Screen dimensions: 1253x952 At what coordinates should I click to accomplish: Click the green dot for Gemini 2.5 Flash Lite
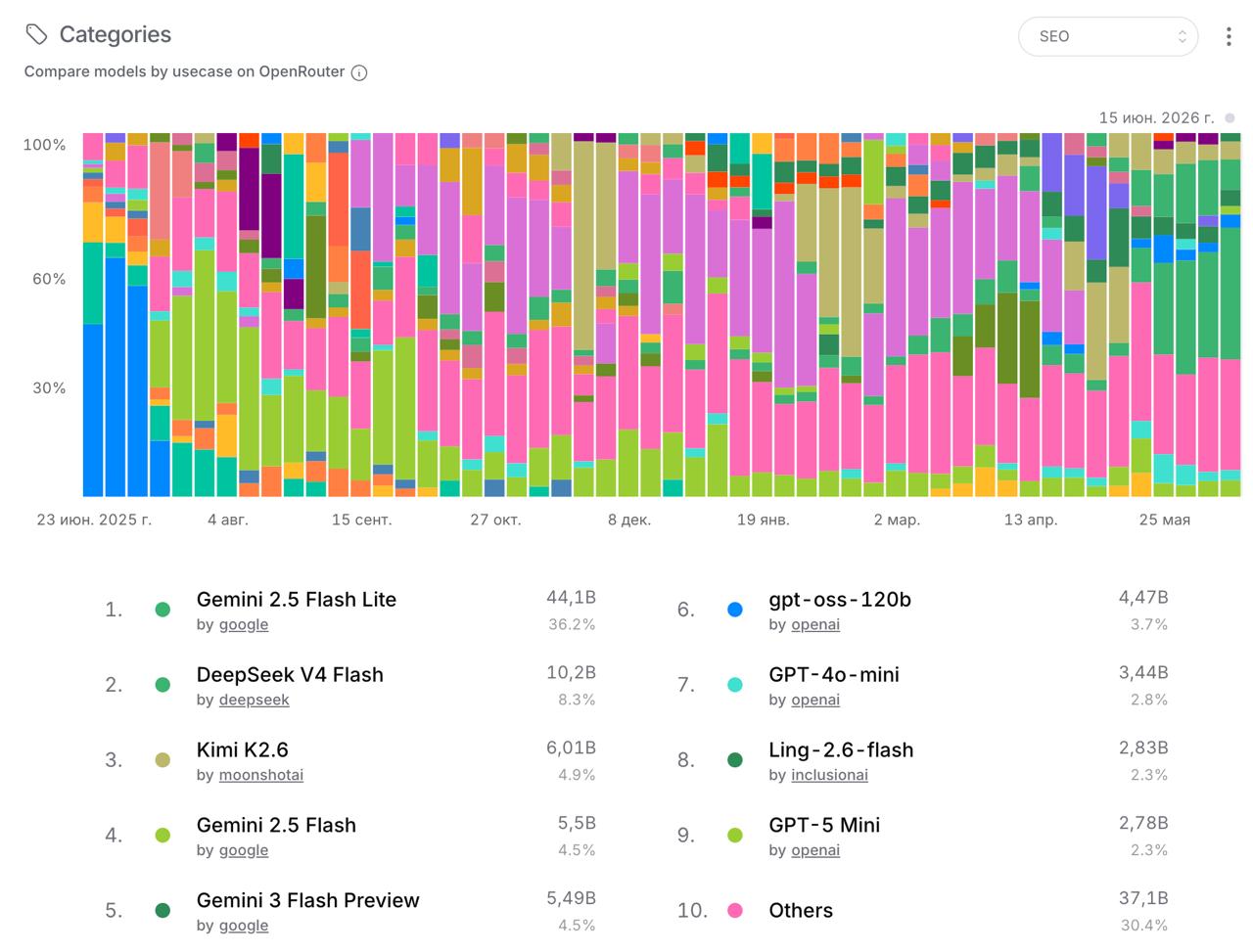click(162, 610)
